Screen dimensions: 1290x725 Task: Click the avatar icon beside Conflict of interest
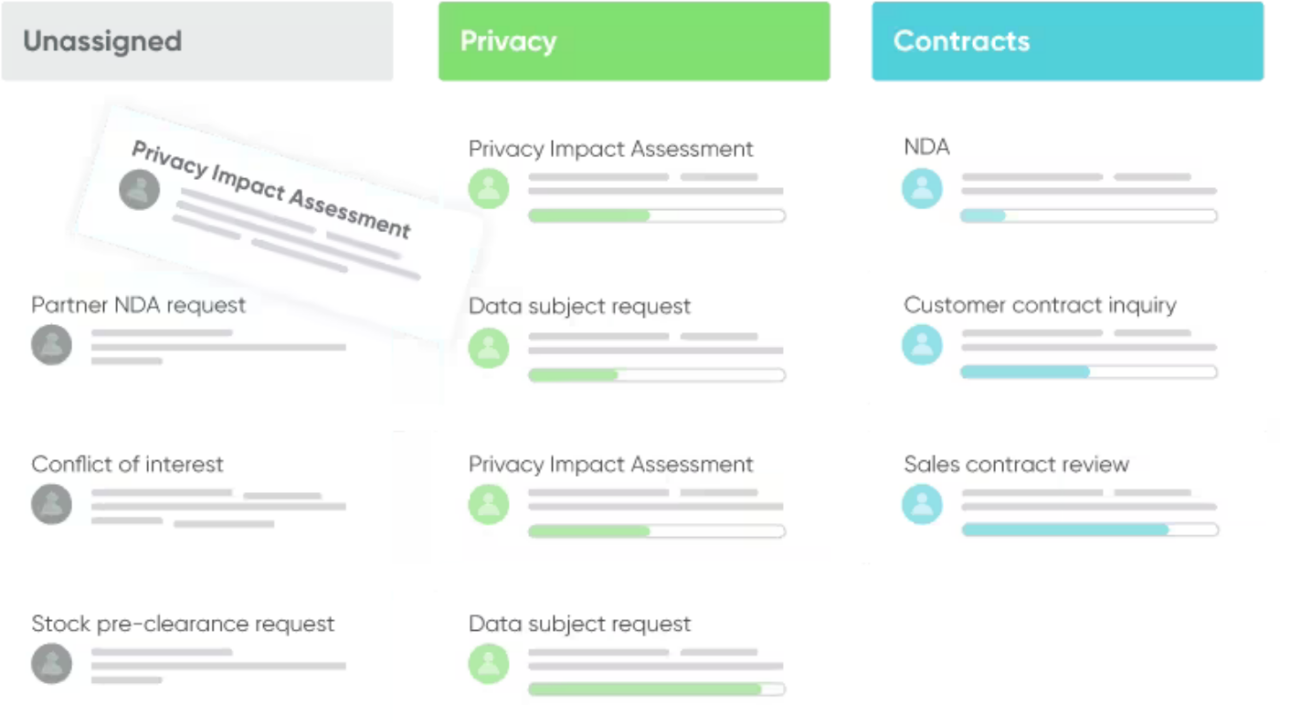coord(51,504)
